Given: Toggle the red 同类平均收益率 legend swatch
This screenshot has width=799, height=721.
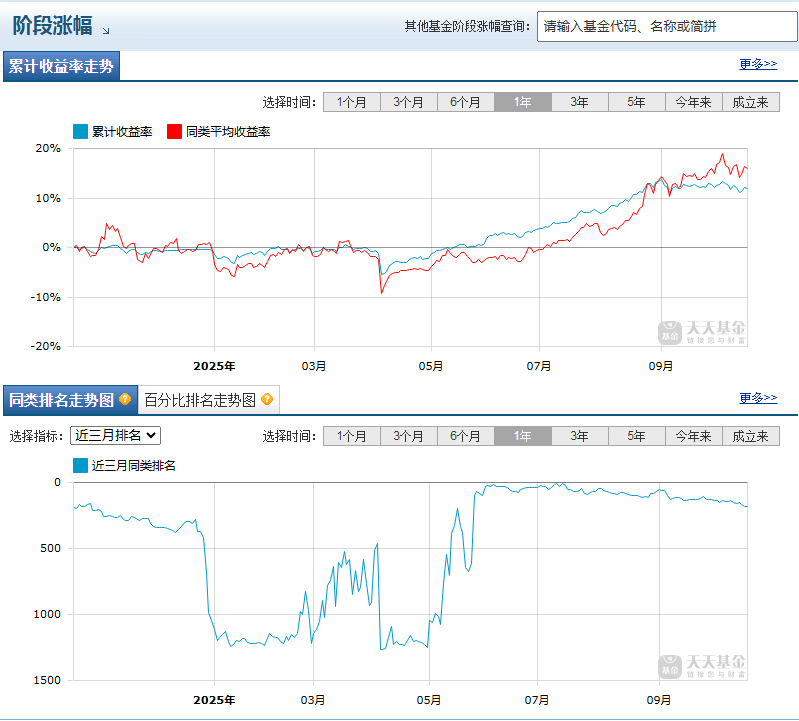Looking at the screenshot, I should (x=174, y=131).
